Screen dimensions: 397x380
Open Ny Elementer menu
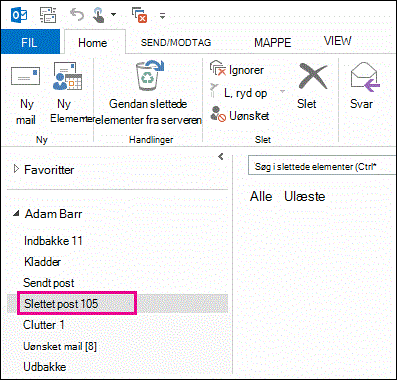68,93
